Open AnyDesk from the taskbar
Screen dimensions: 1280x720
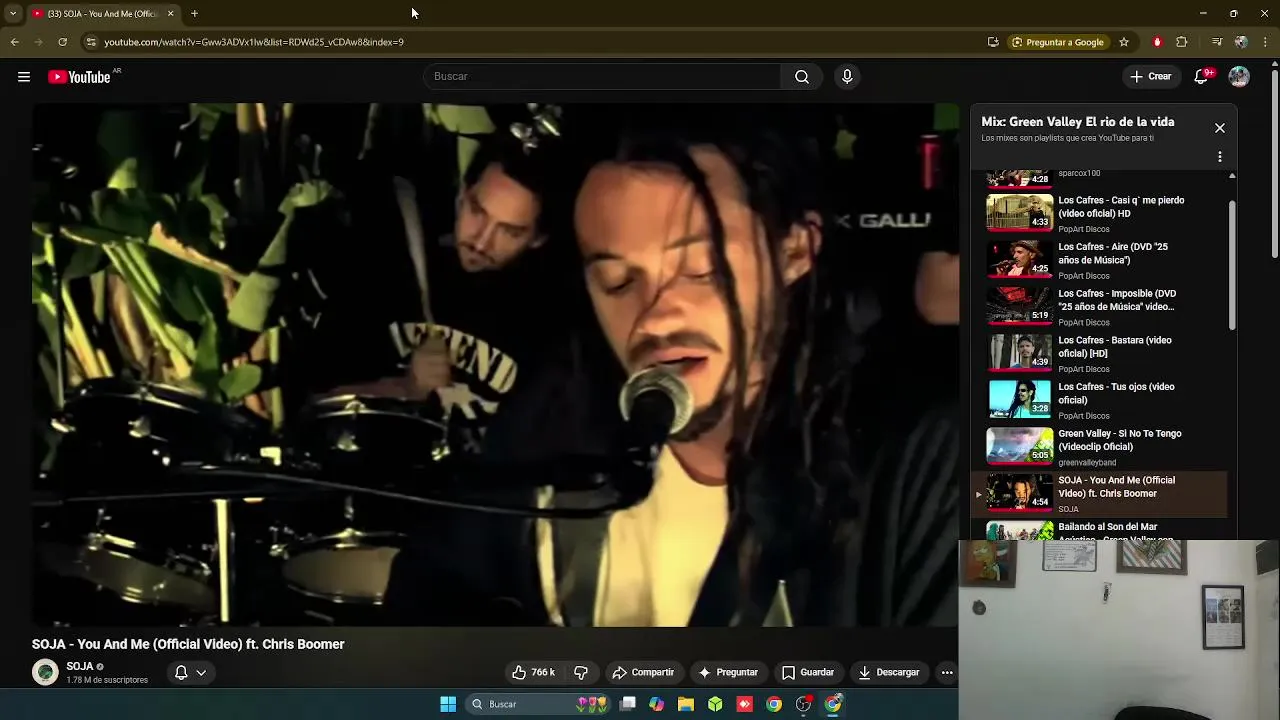coord(744,704)
